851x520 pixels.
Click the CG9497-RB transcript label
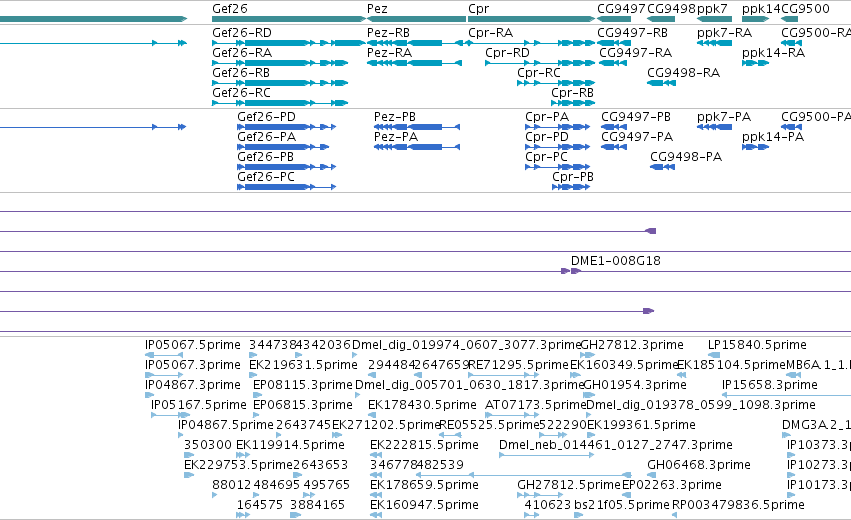[x=632, y=33]
